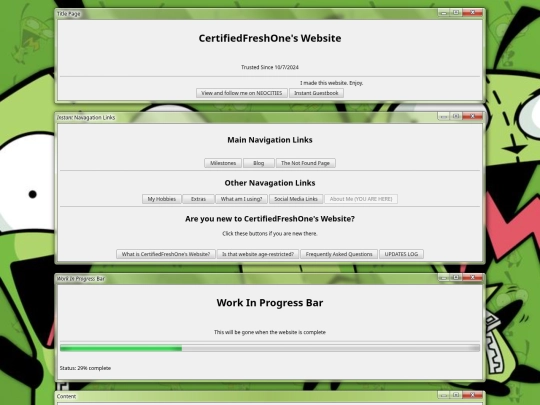Screen dimensions: 540x405
Task: Visit The Not Found Page
Action: click(x=305, y=163)
